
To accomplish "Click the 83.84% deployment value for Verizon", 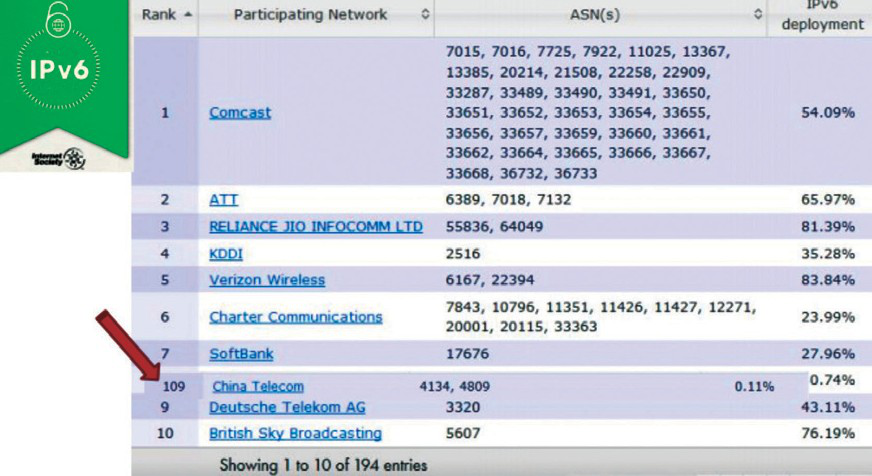I will [x=828, y=280].
